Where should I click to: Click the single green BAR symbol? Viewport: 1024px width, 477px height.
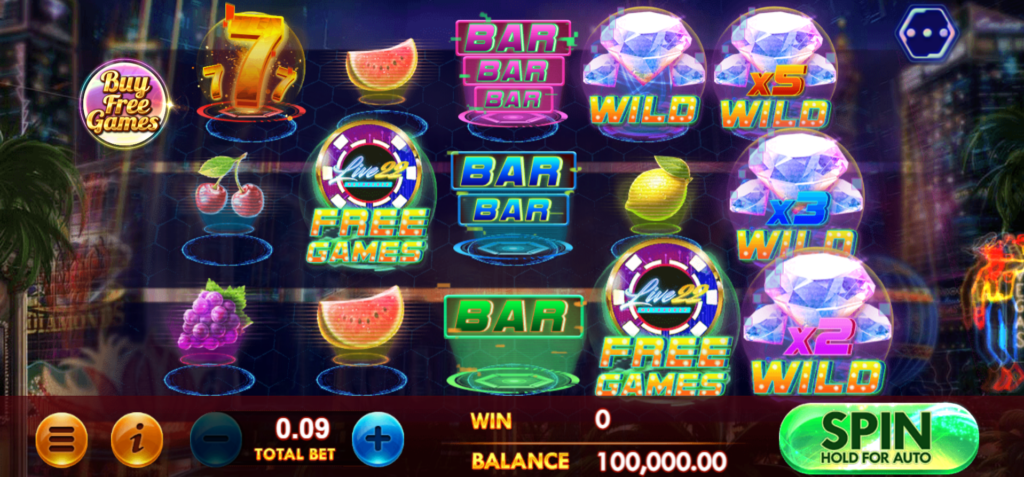513,318
